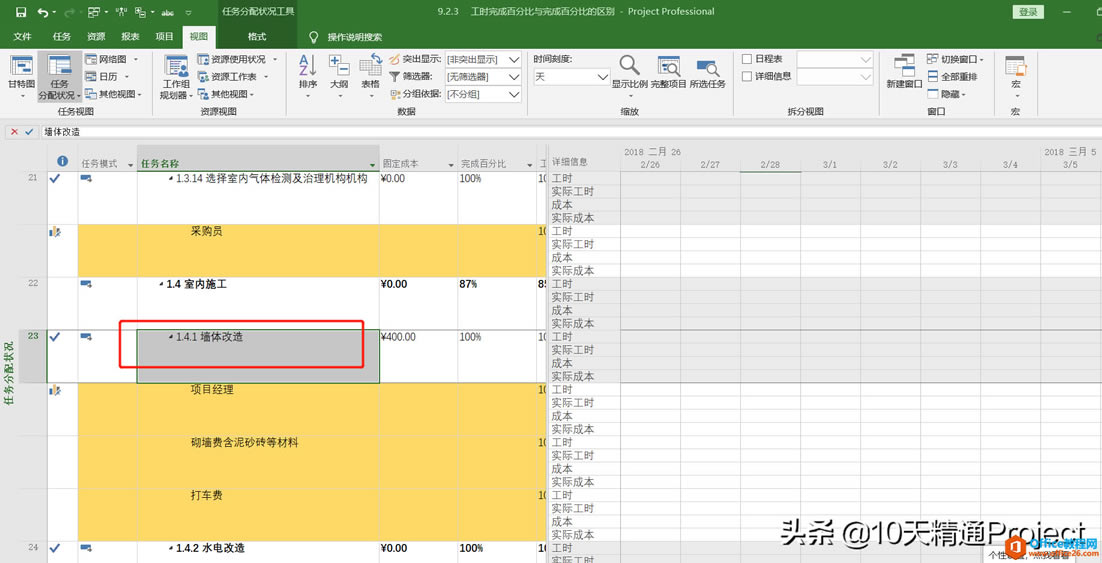
Task: Click the 日历 view icon
Action: click(91, 77)
